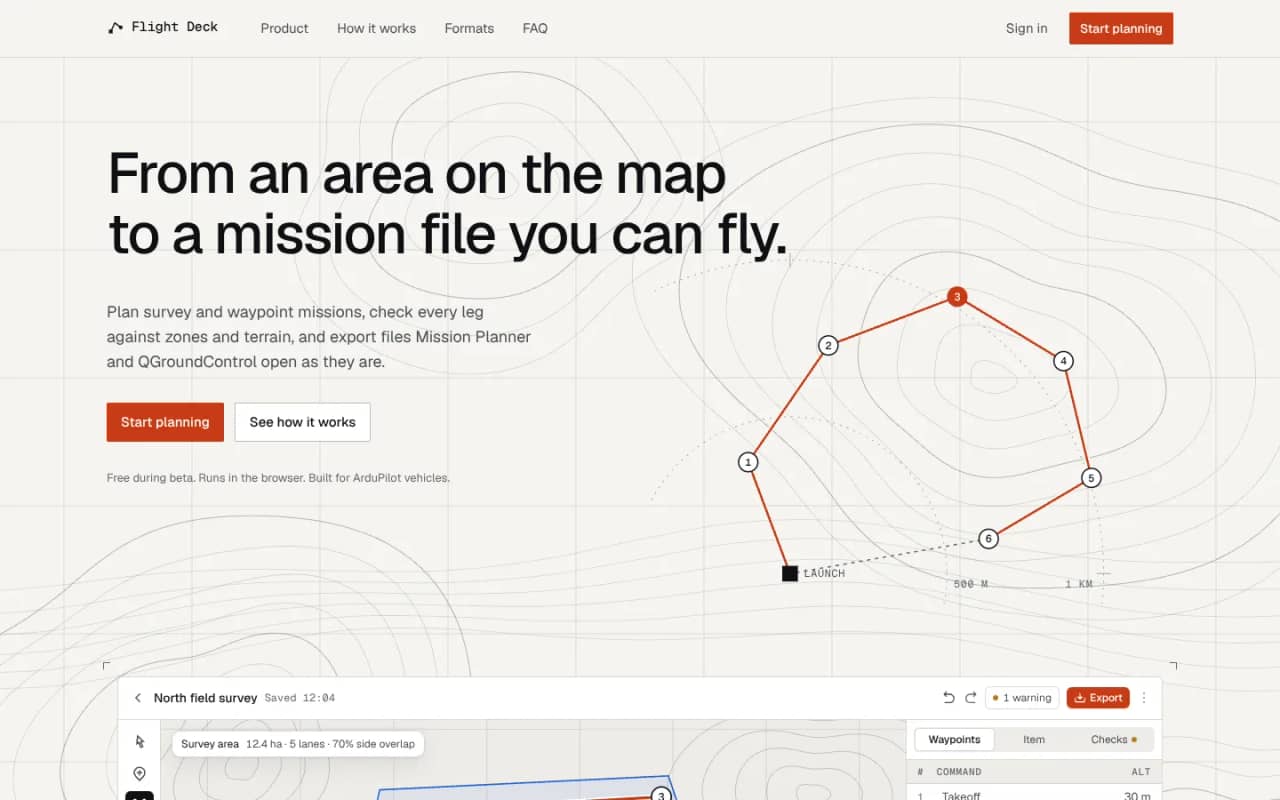The width and height of the screenshot is (1280, 800).
Task: Open the more options menu after Export
Action: tap(1144, 698)
